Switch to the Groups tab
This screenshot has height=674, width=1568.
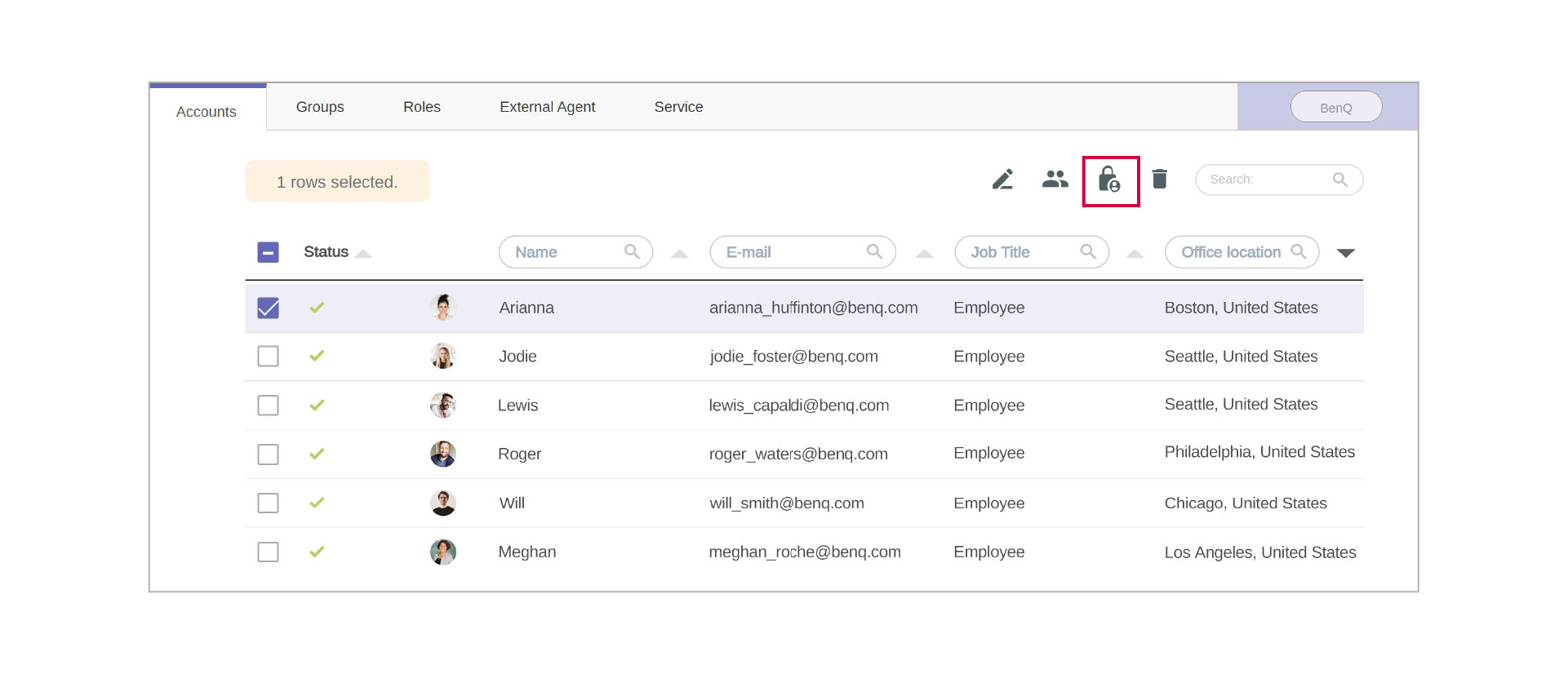pos(320,107)
